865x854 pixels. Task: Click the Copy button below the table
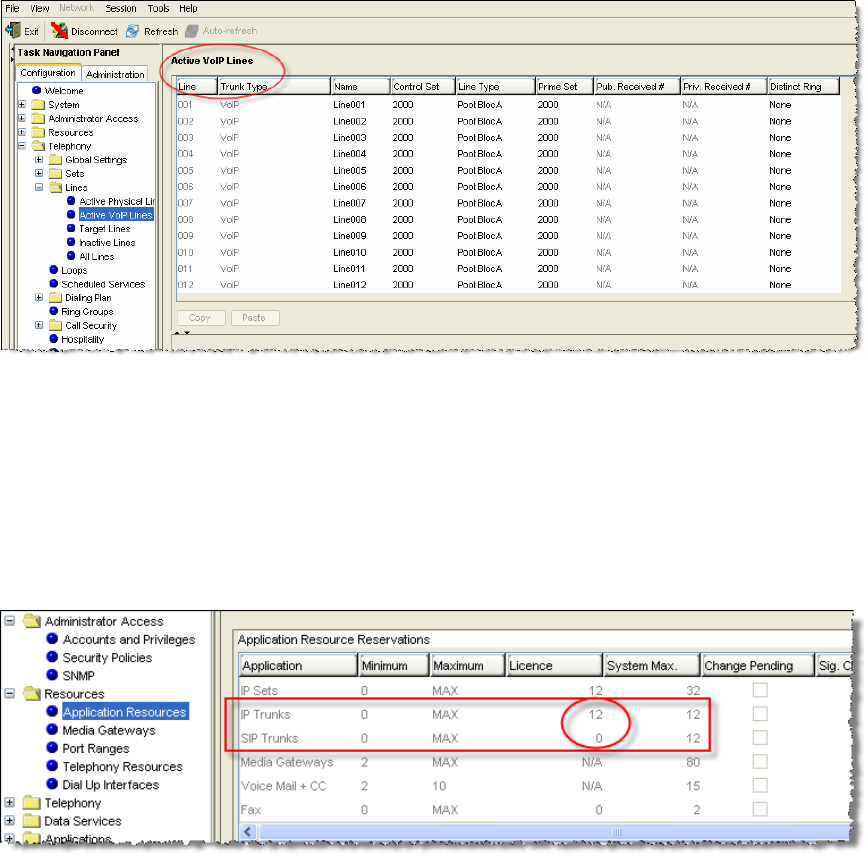click(x=199, y=318)
